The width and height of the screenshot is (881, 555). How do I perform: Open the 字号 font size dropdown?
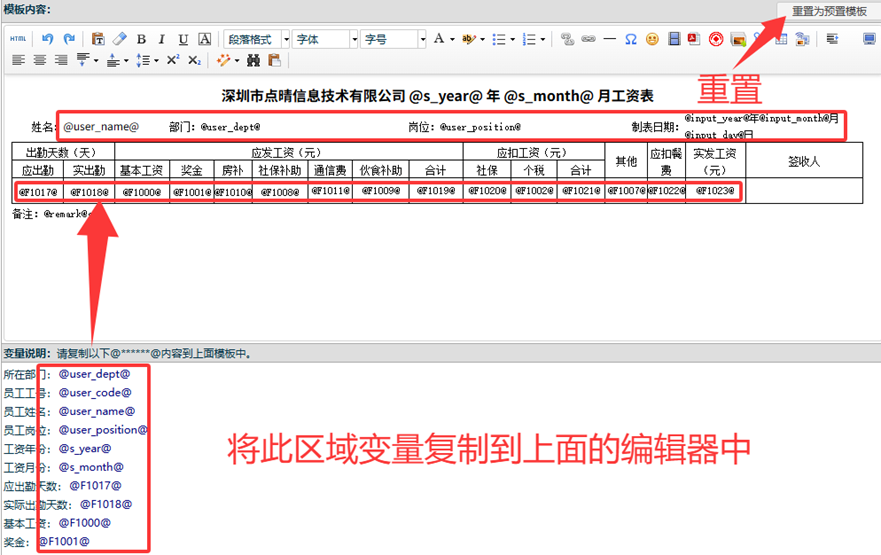pos(393,39)
